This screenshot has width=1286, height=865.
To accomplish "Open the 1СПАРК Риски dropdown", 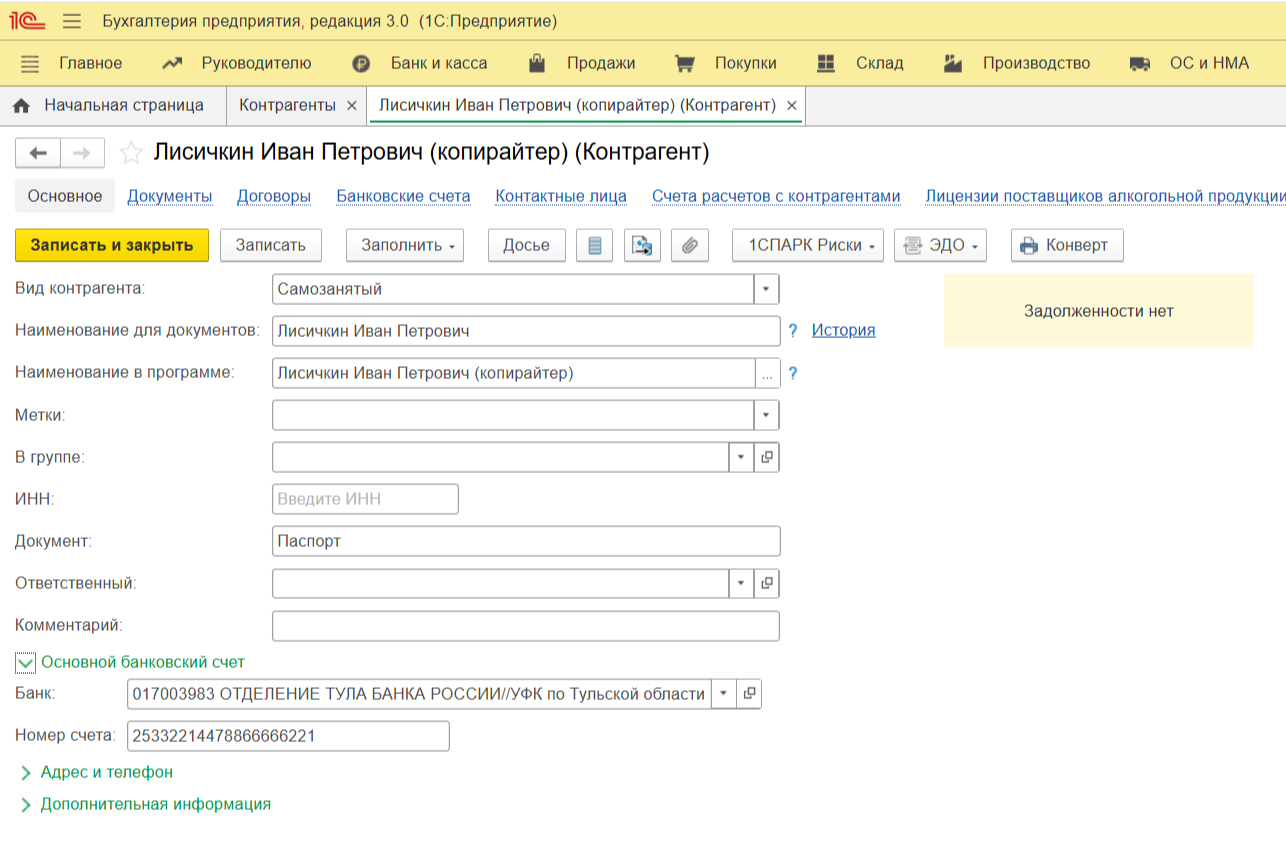I will [807, 246].
